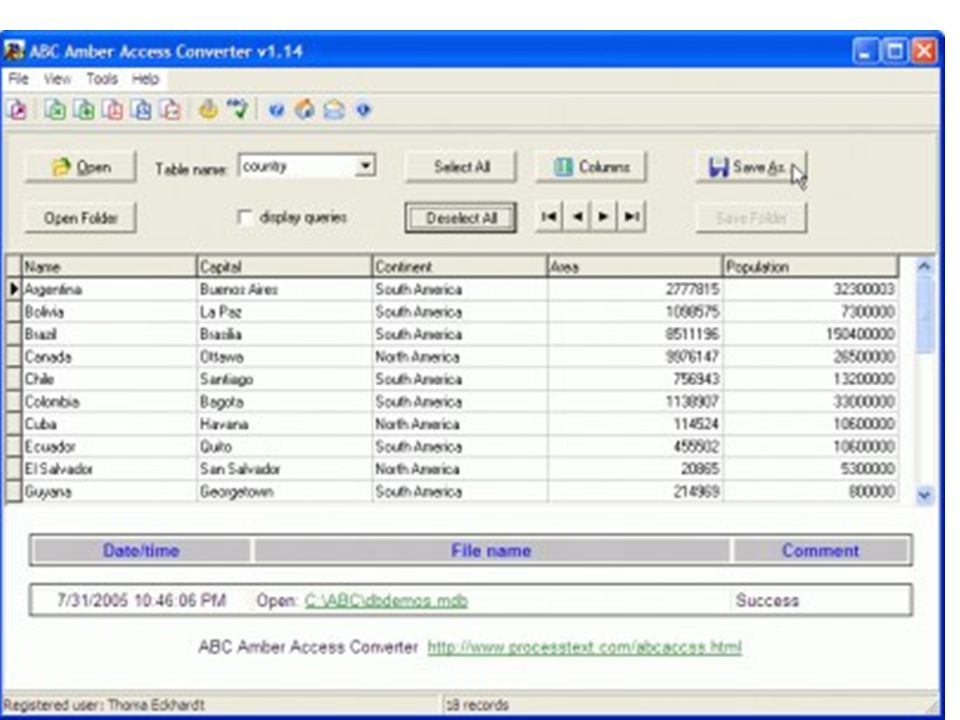This screenshot has height=720, width=960.
Task: Click the abc spell-check icon with green checkmark
Action: coord(238,110)
